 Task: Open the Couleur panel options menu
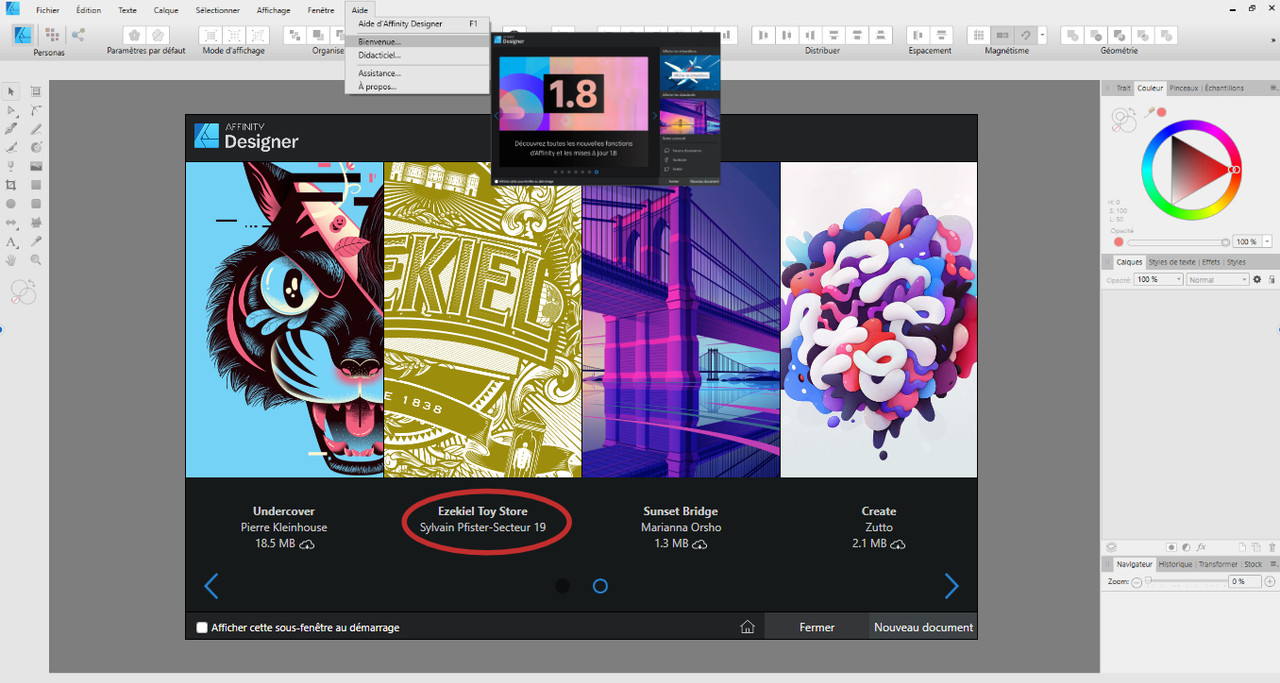(x=1273, y=88)
